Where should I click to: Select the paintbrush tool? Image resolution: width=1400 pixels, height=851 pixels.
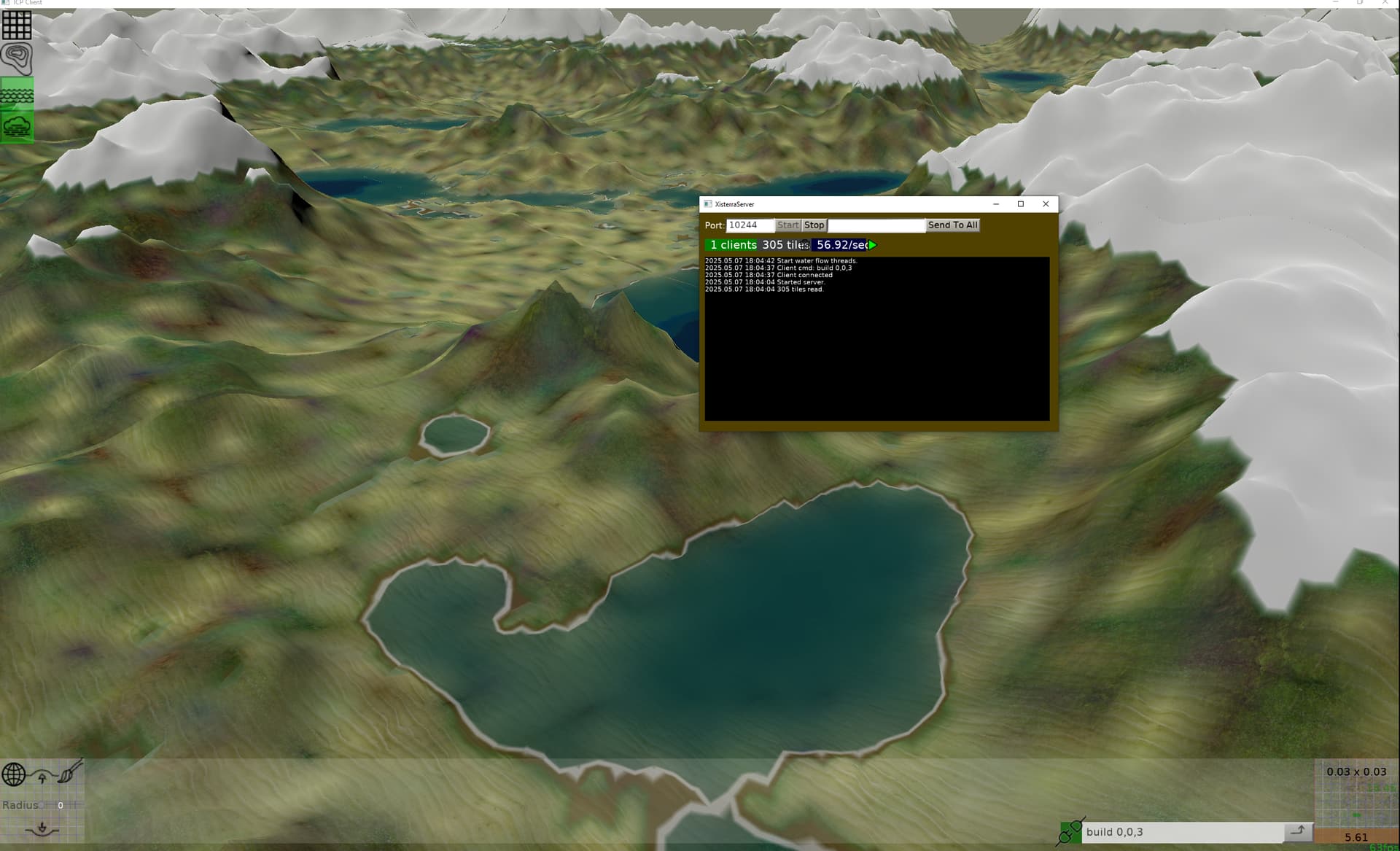click(71, 772)
